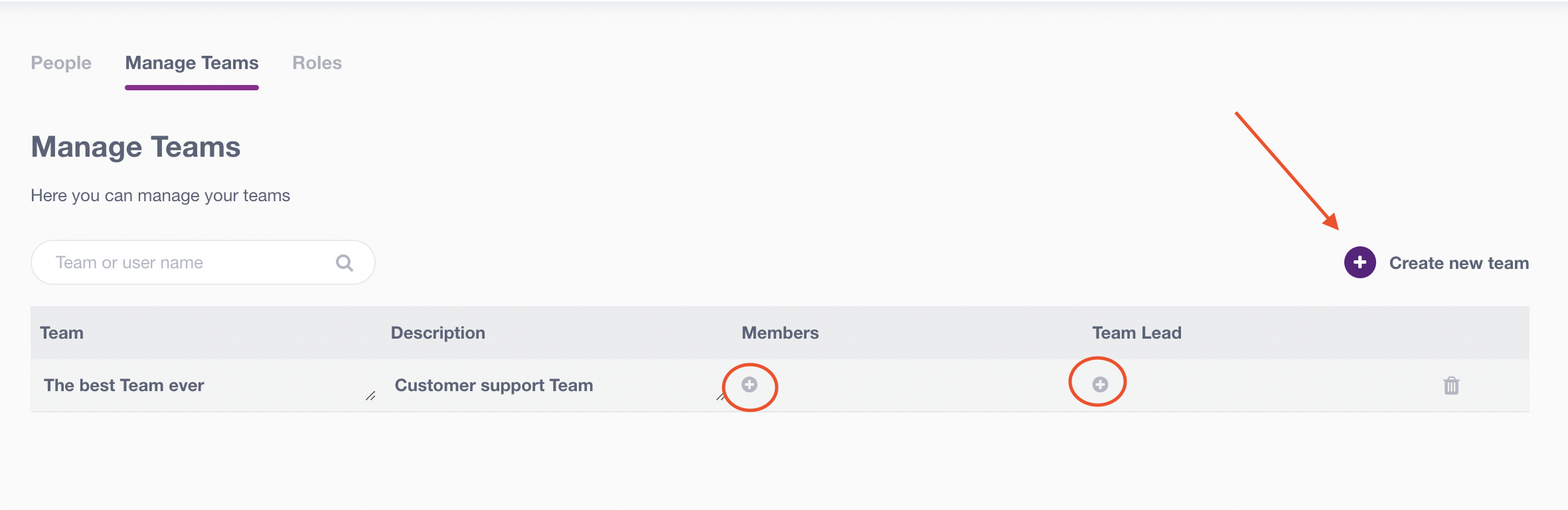Open the Roles tab

pyautogui.click(x=317, y=63)
